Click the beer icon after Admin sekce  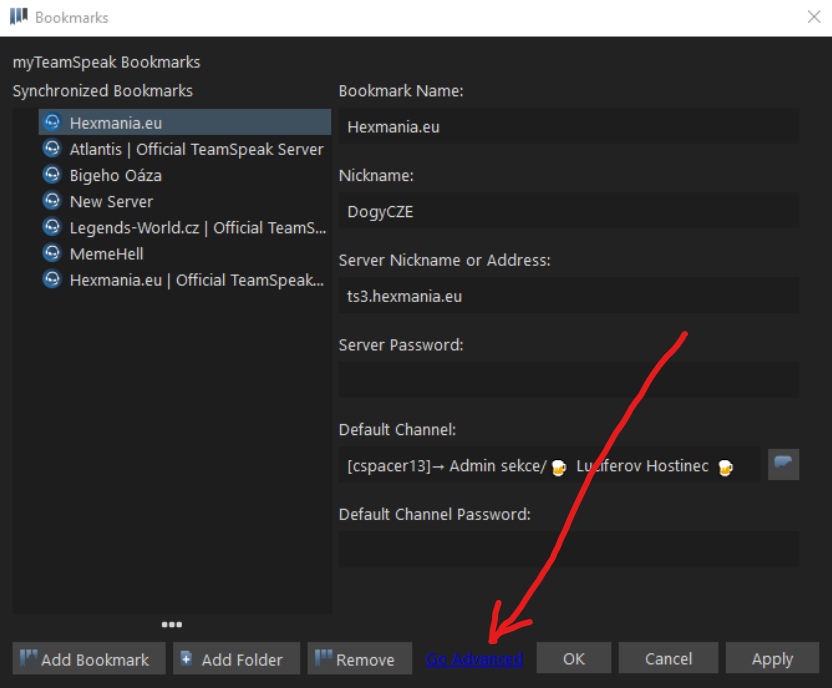point(557,467)
